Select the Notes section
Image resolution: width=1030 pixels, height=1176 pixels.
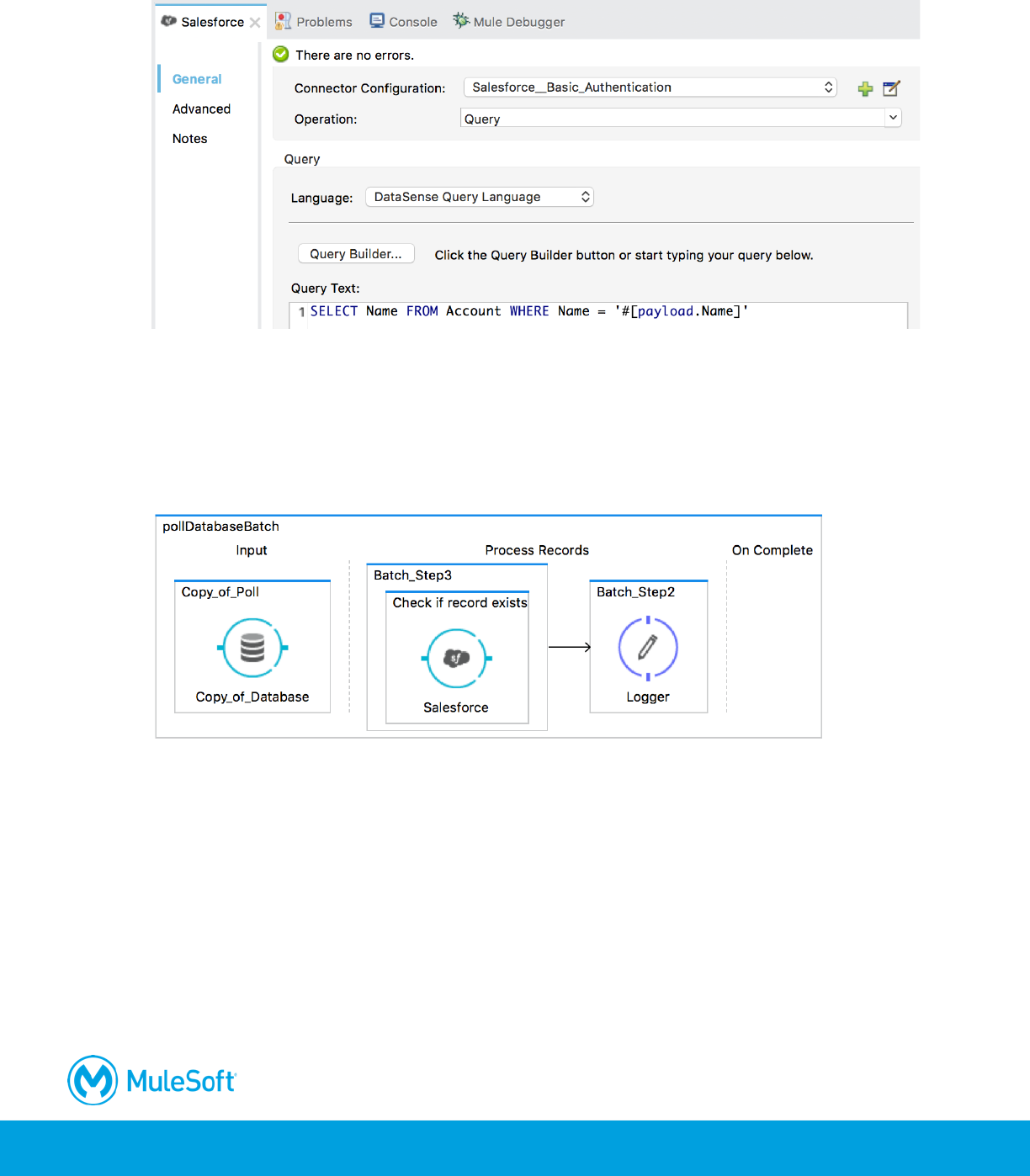point(189,139)
